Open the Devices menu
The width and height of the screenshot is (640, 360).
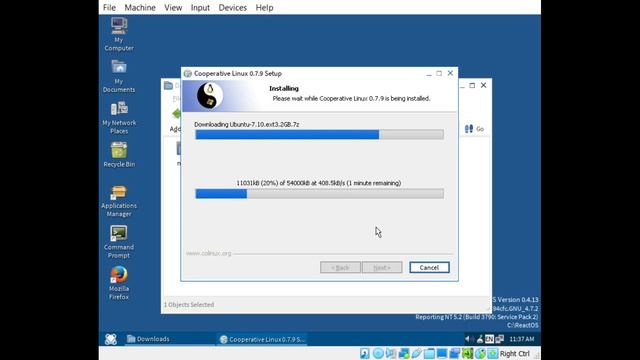pyautogui.click(x=233, y=8)
